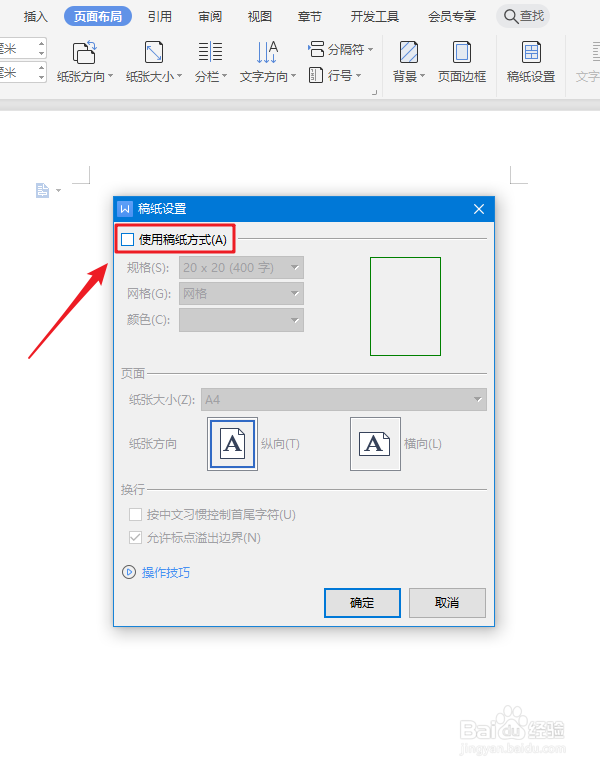Screen dimensions: 600x770
Task: Decrease the lower margin spinner value
Action: point(41,78)
